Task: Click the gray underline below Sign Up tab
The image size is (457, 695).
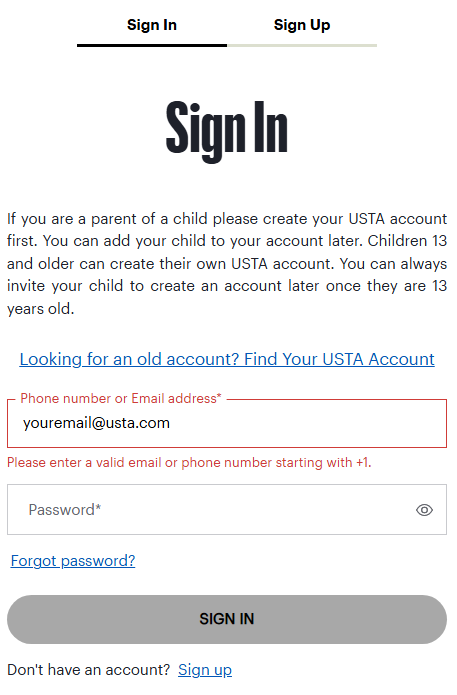Action: pos(302,45)
